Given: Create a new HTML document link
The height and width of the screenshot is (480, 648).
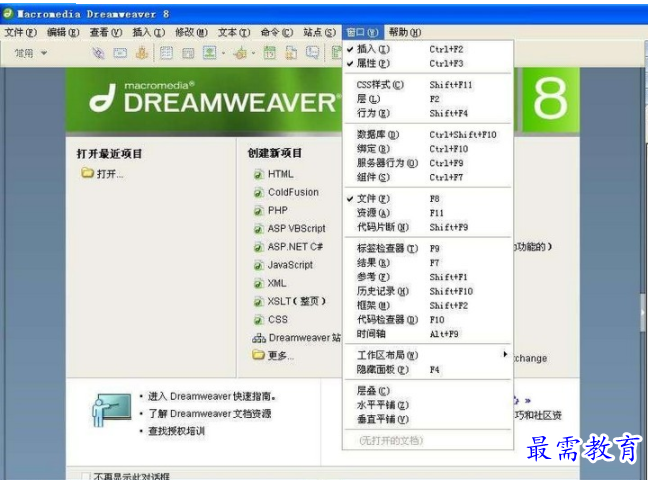Looking at the screenshot, I should pos(281,174).
